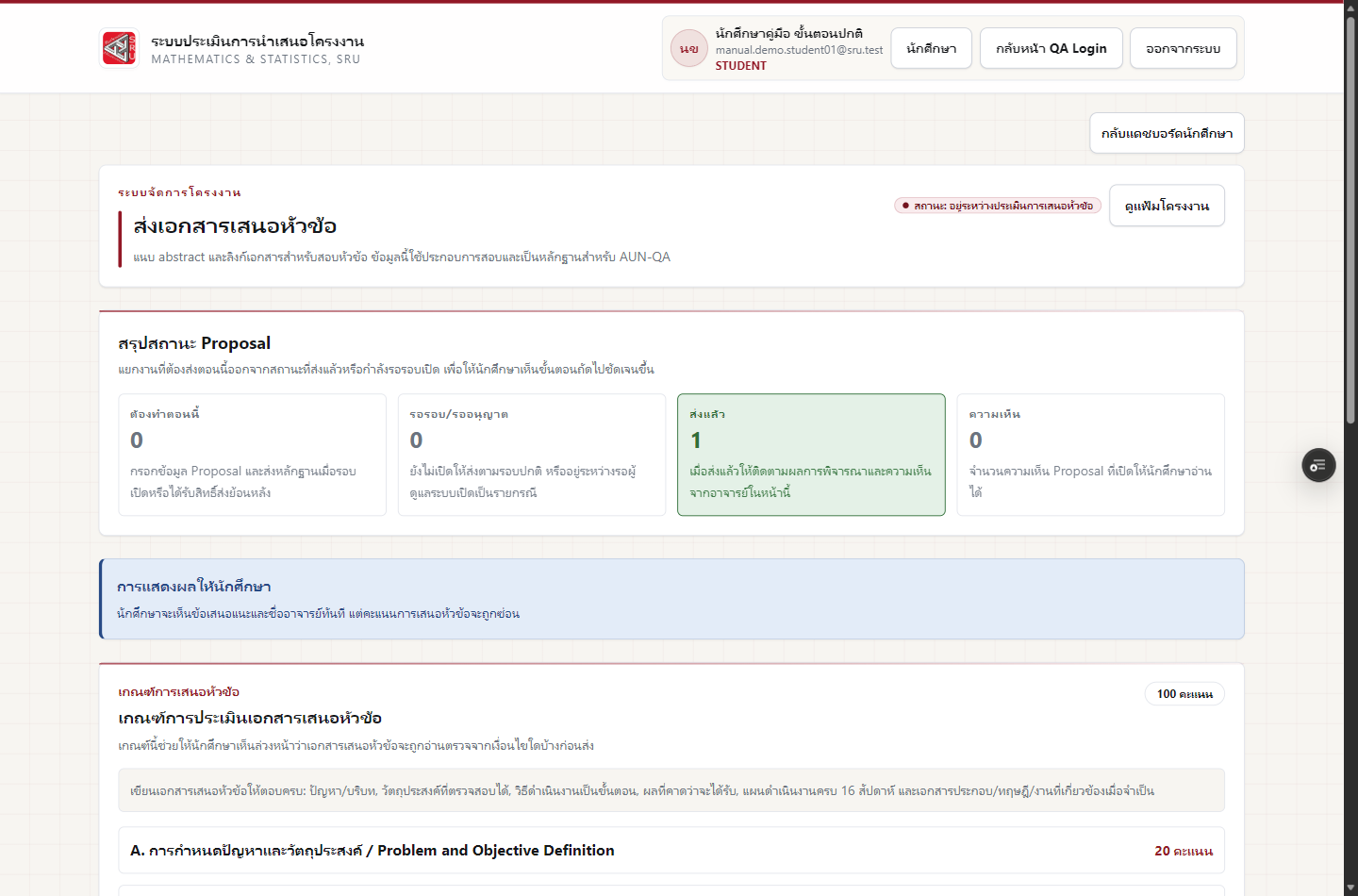The width and height of the screenshot is (1358, 896).
Task: Click the "นักศึกษา" role button
Action: (932, 48)
